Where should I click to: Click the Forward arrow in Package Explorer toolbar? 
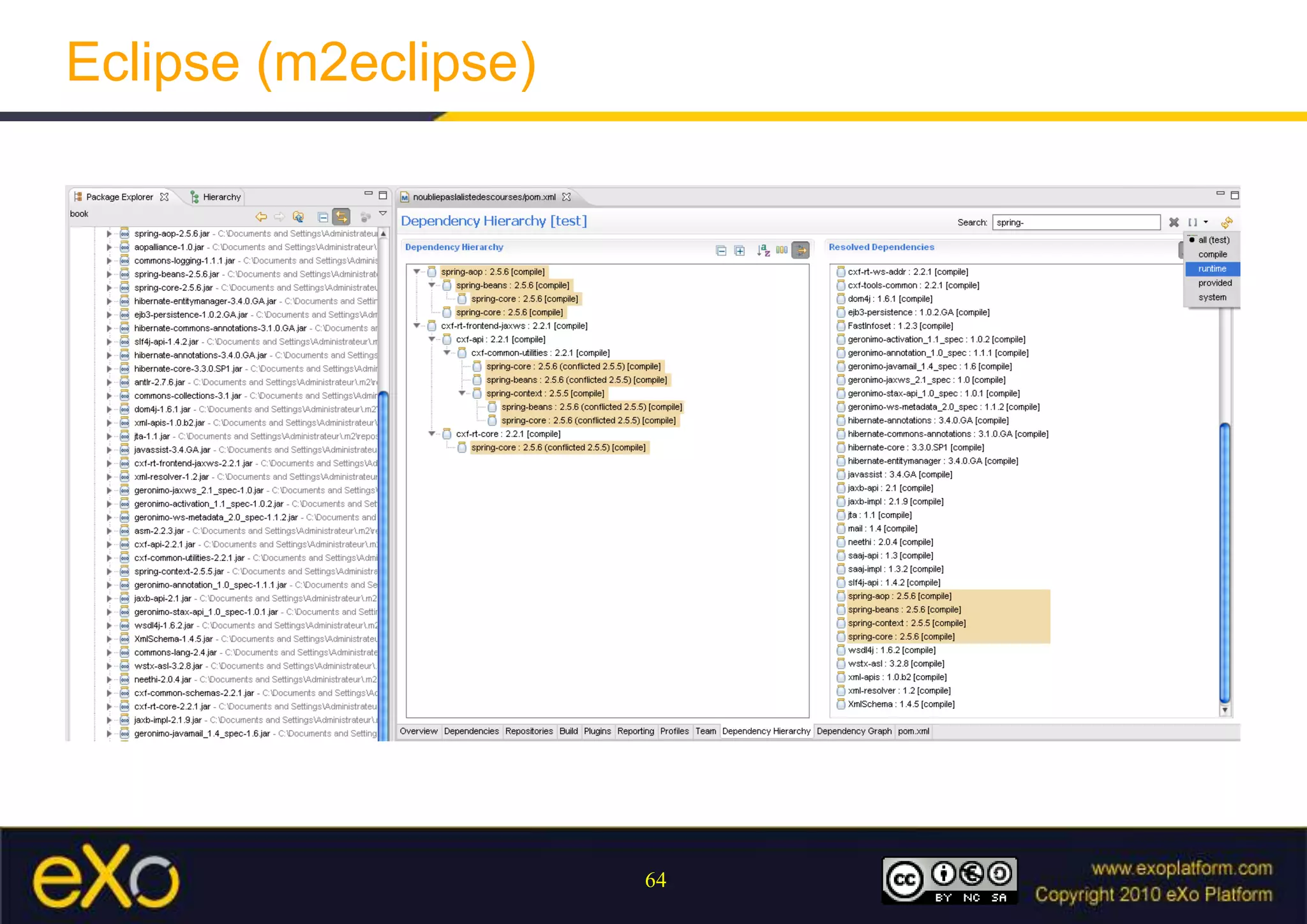click(x=280, y=217)
